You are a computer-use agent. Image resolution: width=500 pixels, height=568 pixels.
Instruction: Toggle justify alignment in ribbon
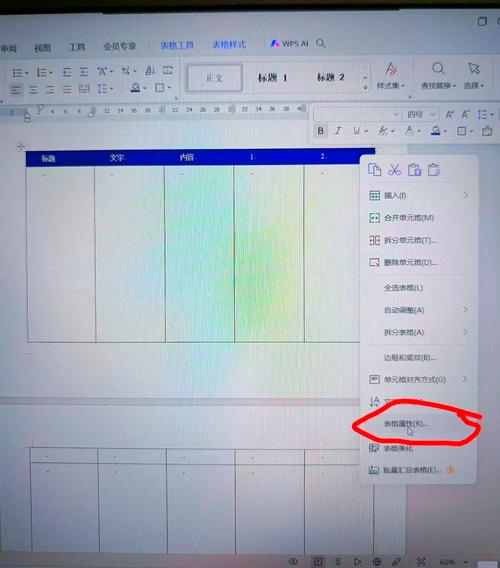(x=67, y=89)
